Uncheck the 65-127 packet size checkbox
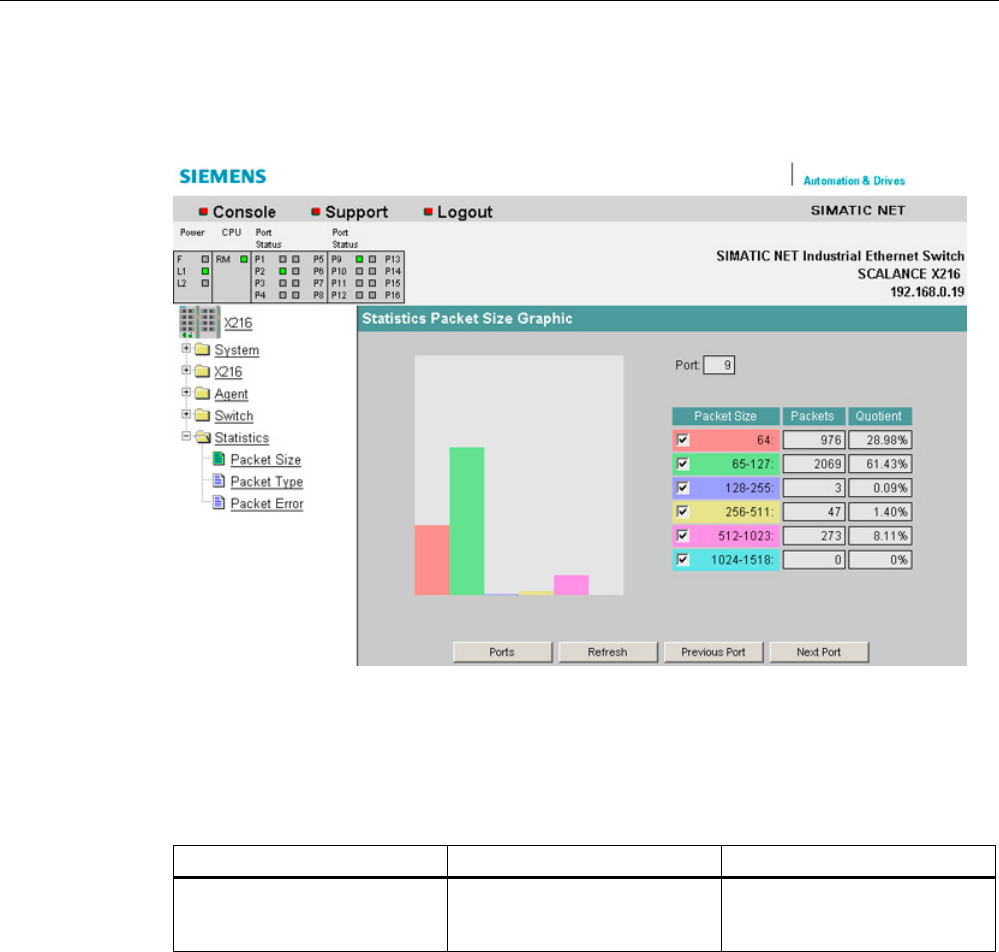The height and width of the screenshot is (952, 999). pyautogui.click(x=682, y=464)
